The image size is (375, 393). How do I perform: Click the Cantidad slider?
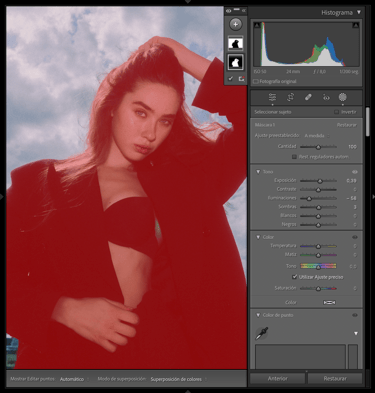point(318,147)
